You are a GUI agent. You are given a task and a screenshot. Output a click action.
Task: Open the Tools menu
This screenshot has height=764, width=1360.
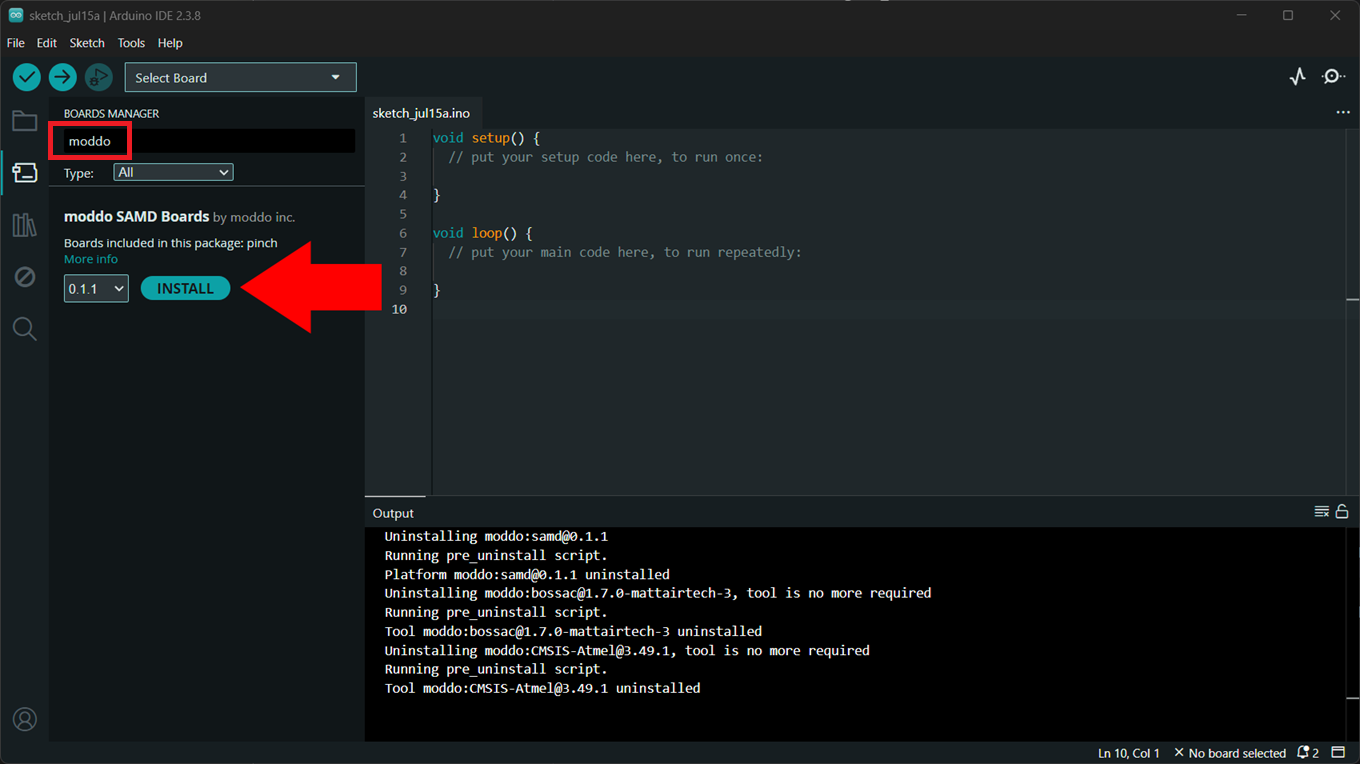point(131,43)
